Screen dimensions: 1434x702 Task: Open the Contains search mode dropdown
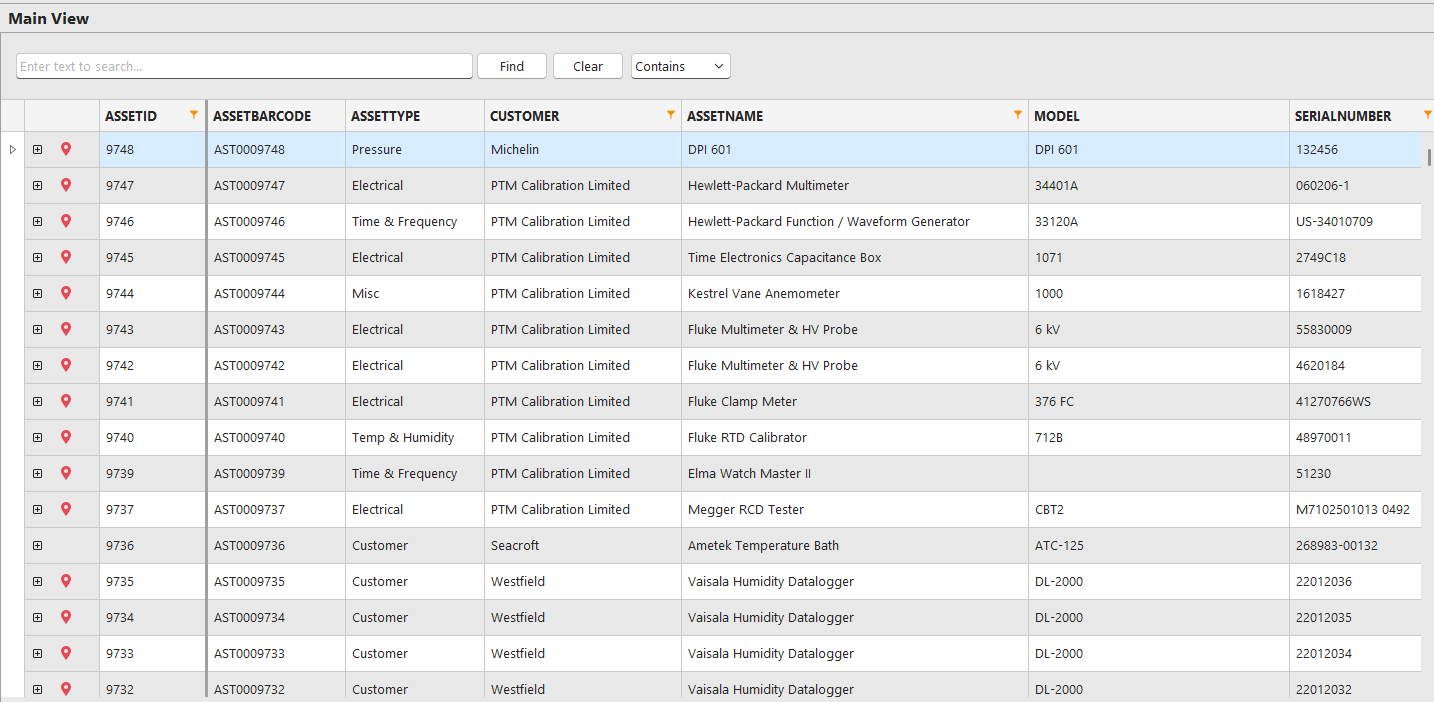point(681,66)
